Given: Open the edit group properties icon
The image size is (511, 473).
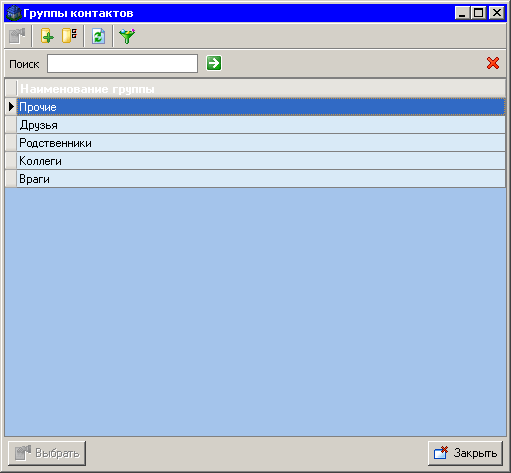Looking at the screenshot, I should pos(70,36).
